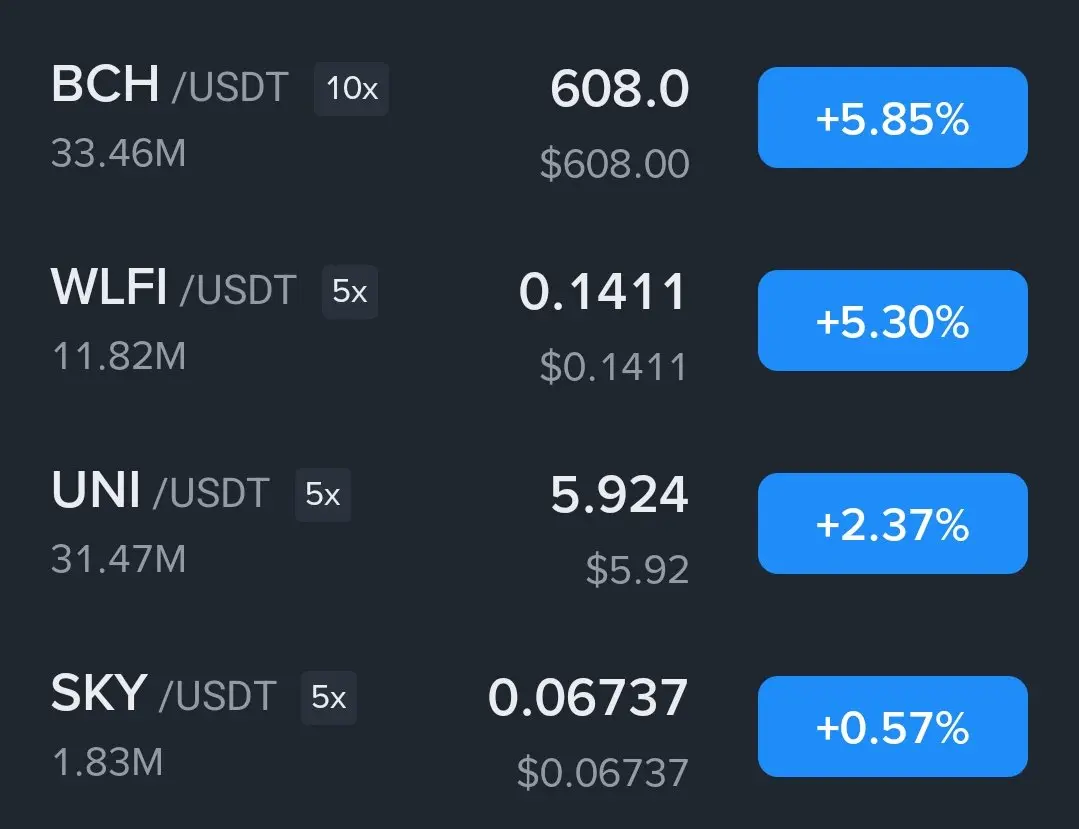
Task: Click the BCH 10x leverage badge
Action: tap(352, 89)
